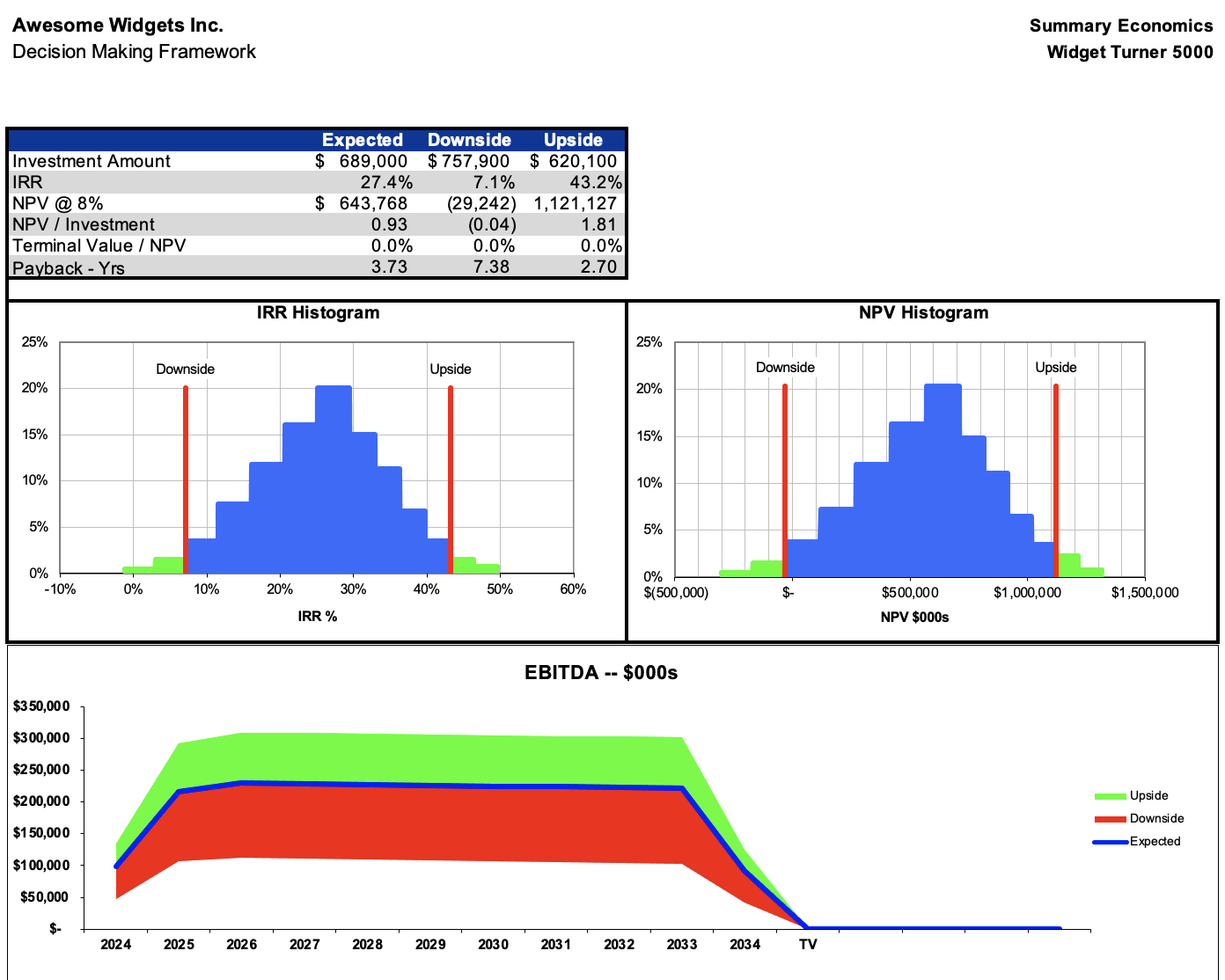1225x980 pixels.
Task: Click the expected NPV value 643,768
Action: pyautogui.click(x=373, y=203)
